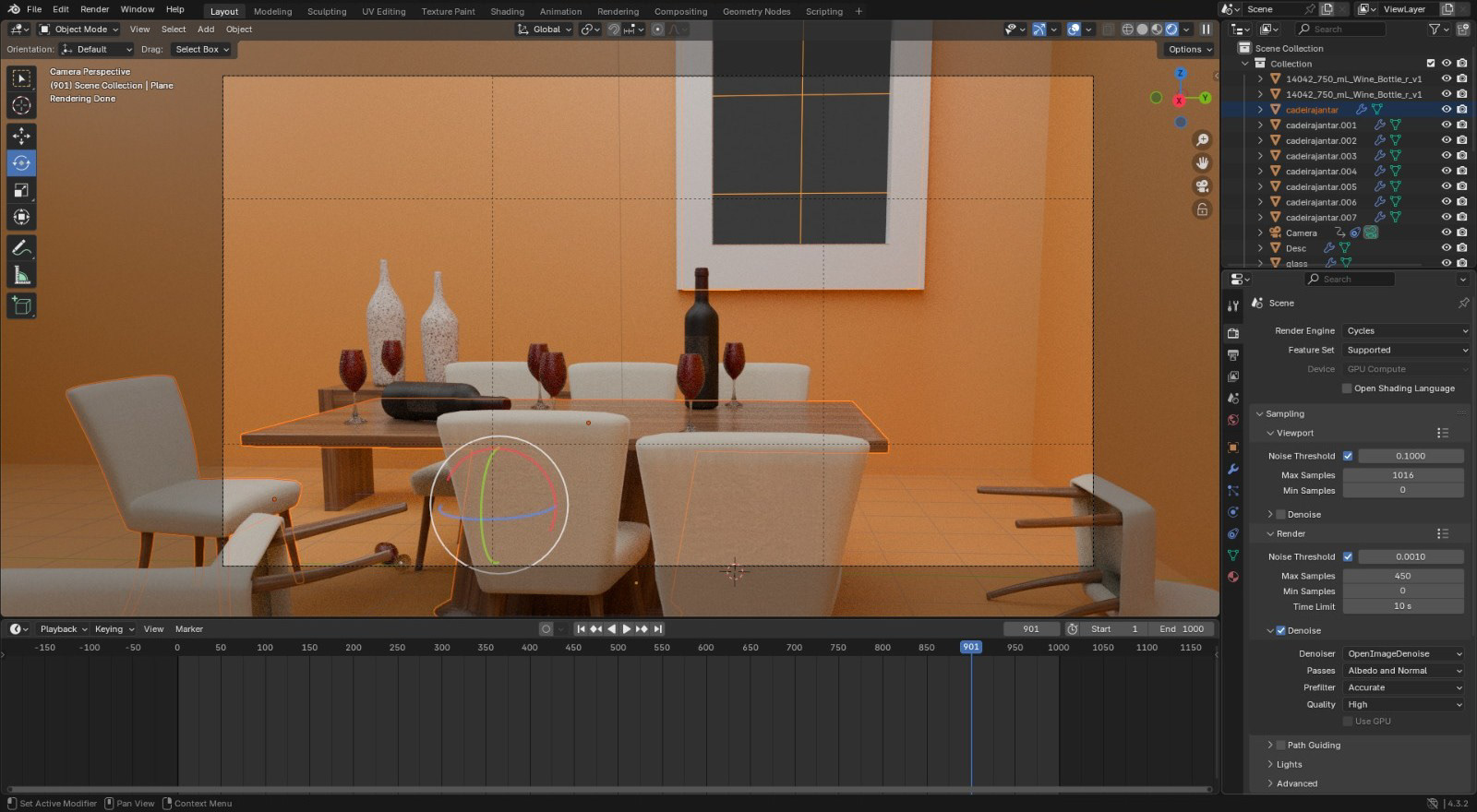Enable the Viewport Denoise checkbox
Screen dimensions: 1477x812
click(1280, 515)
